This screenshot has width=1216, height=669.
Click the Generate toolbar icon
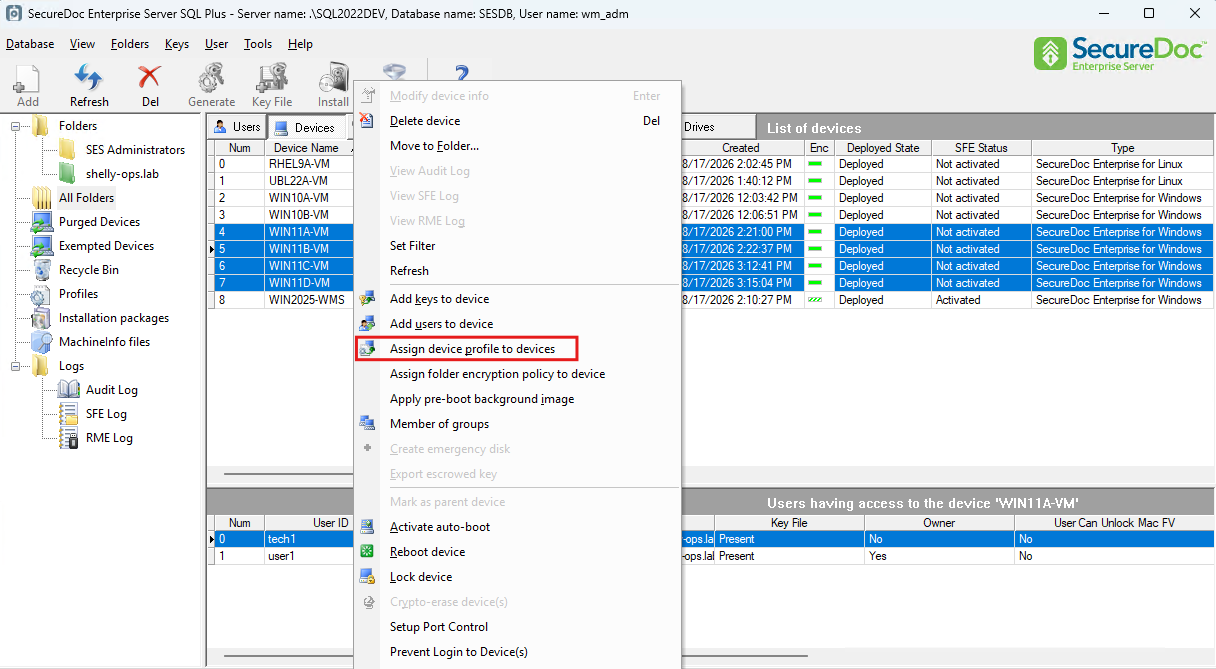[211, 80]
